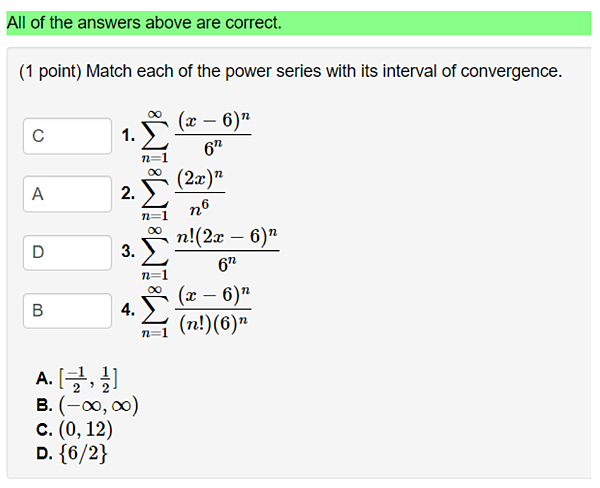Click the bold number label '1.'
Image resolution: width=600 pixels, height=488 pixels.
(x=128, y=135)
